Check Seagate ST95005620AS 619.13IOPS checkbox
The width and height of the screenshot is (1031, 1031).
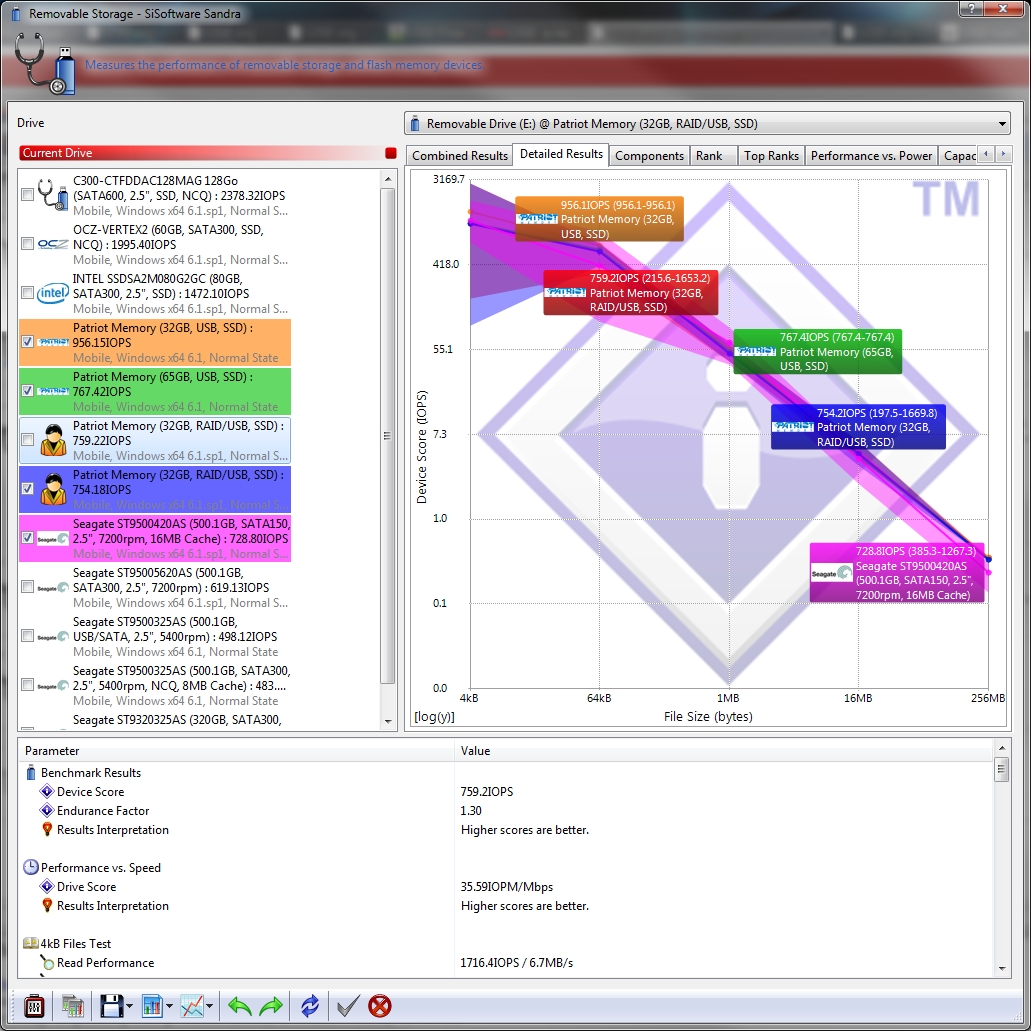point(28,587)
